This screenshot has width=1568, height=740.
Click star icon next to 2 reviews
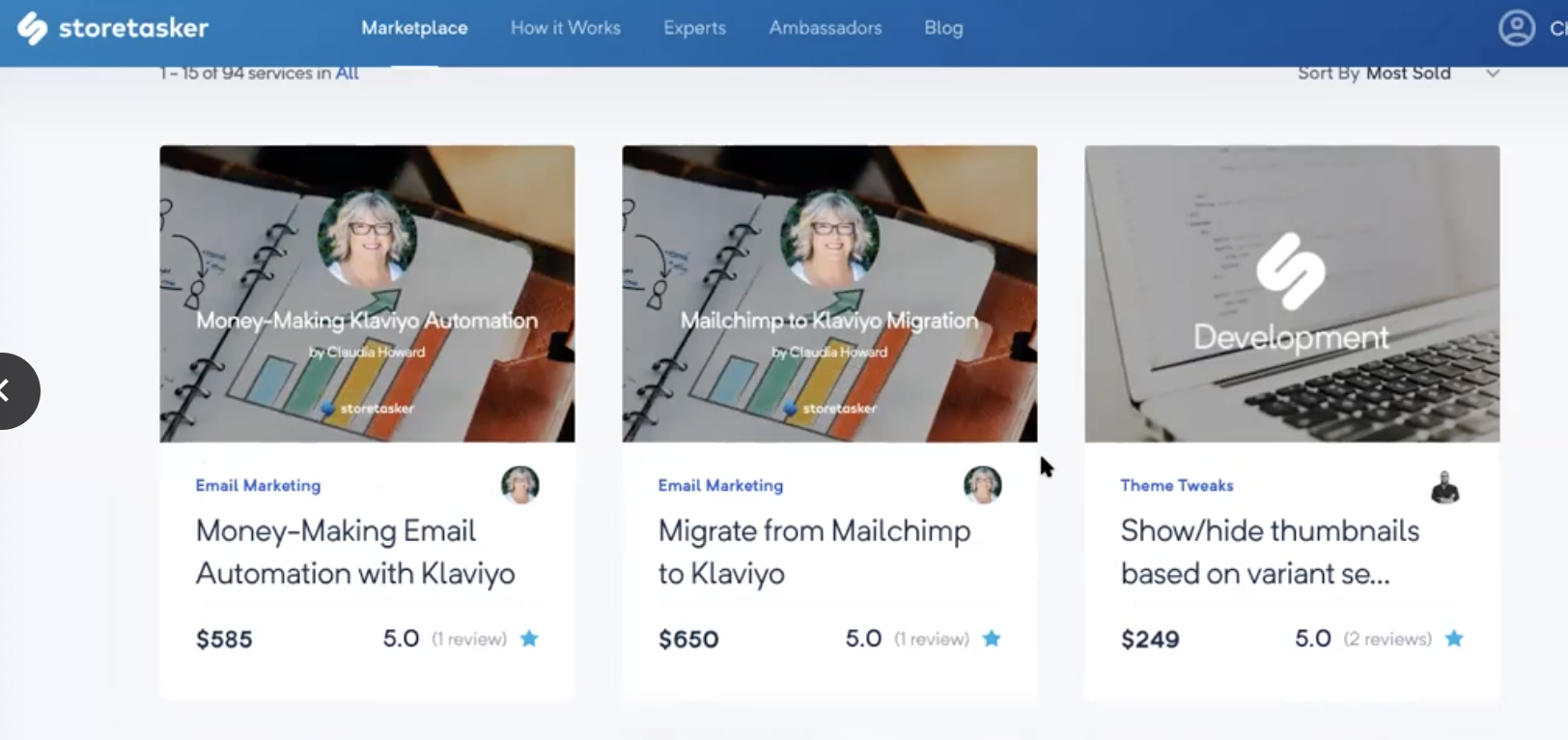coord(1454,639)
